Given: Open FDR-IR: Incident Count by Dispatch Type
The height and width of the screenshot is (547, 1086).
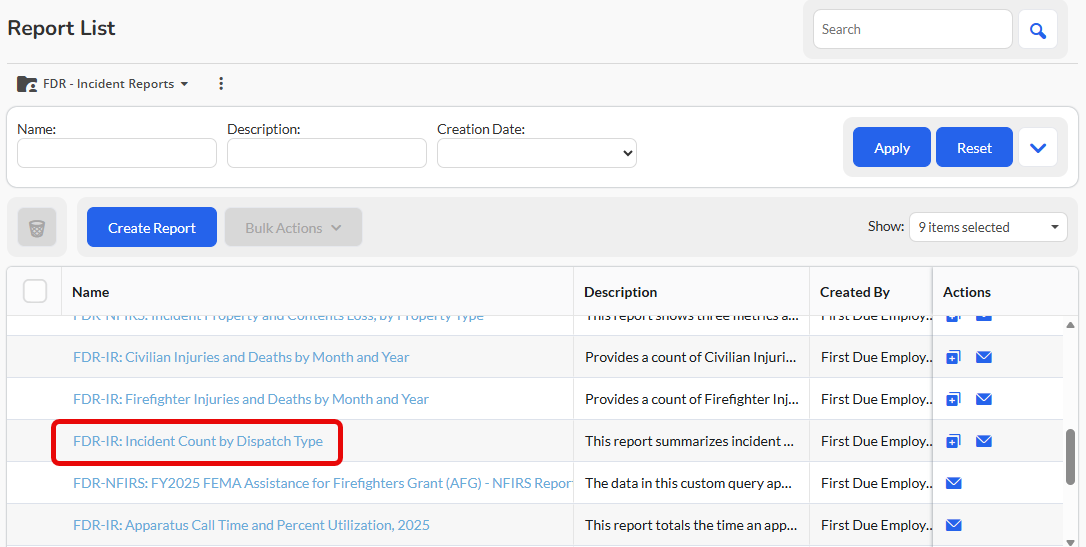Looking at the screenshot, I should click(x=198, y=441).
